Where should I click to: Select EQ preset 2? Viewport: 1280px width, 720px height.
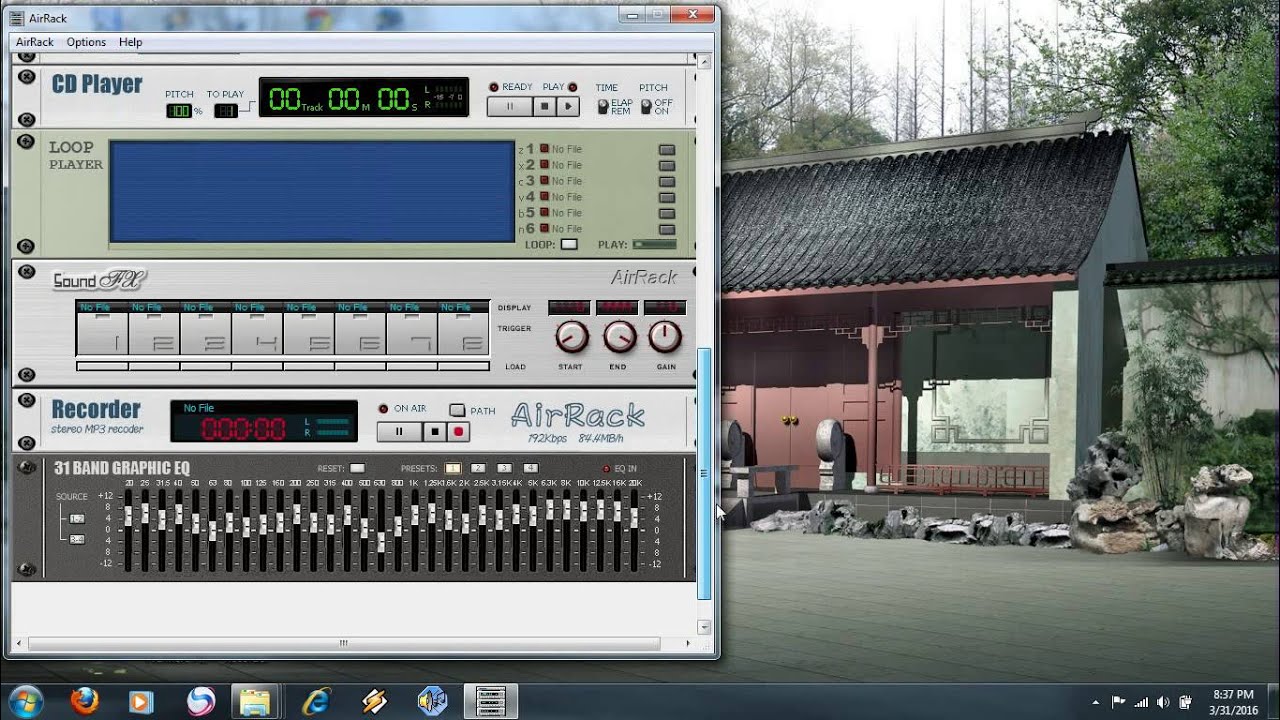[x=478, y=468]
